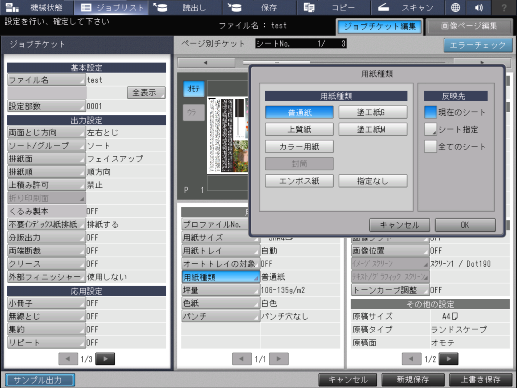Confirm paper type dialog with OK
The image size is (517, 388).
click(x=465, y=225)
